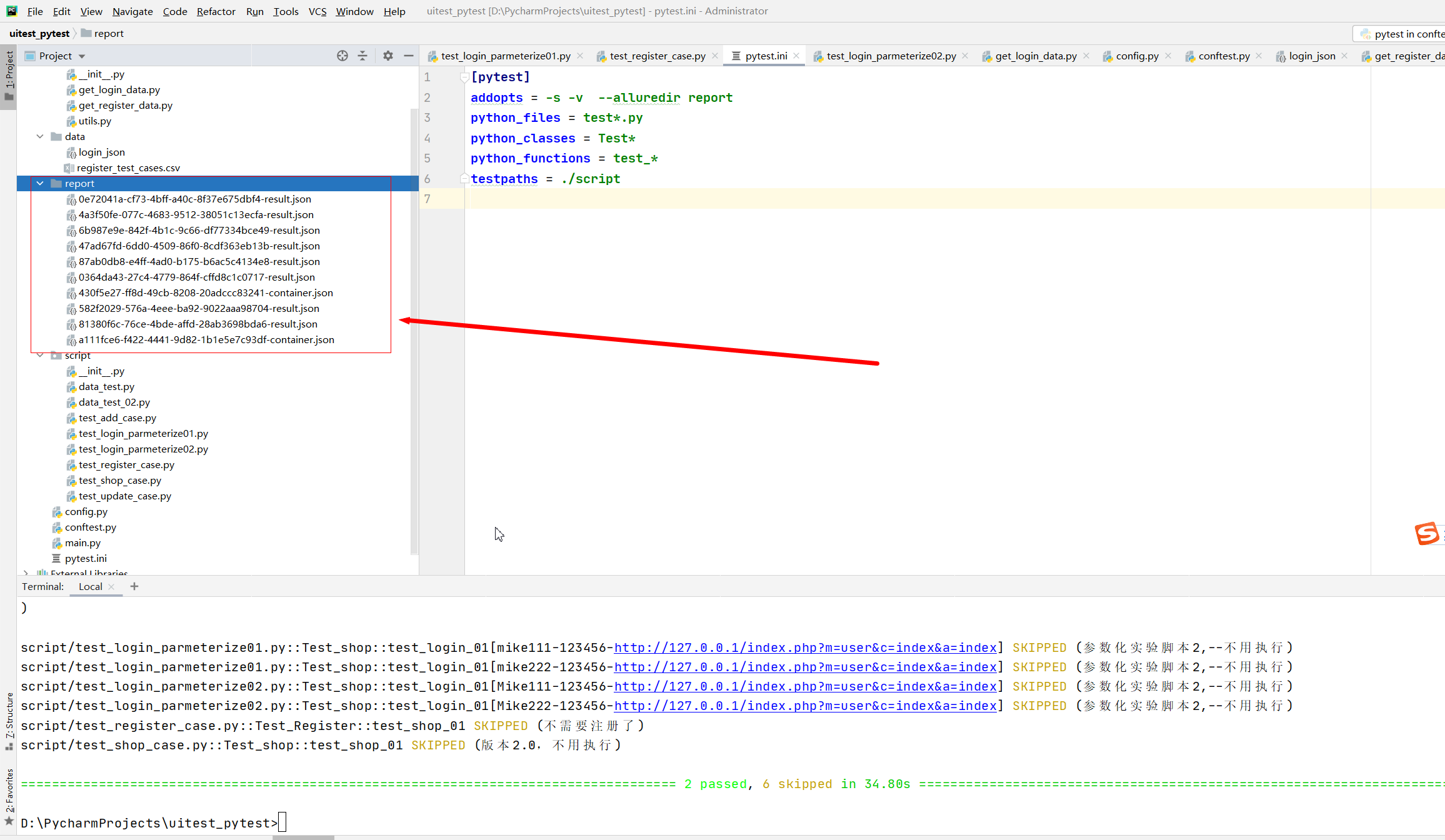Screen dimensions: 1445x840
Task: Collapse the report folder in tree
Action: click(x=40, y=183)
